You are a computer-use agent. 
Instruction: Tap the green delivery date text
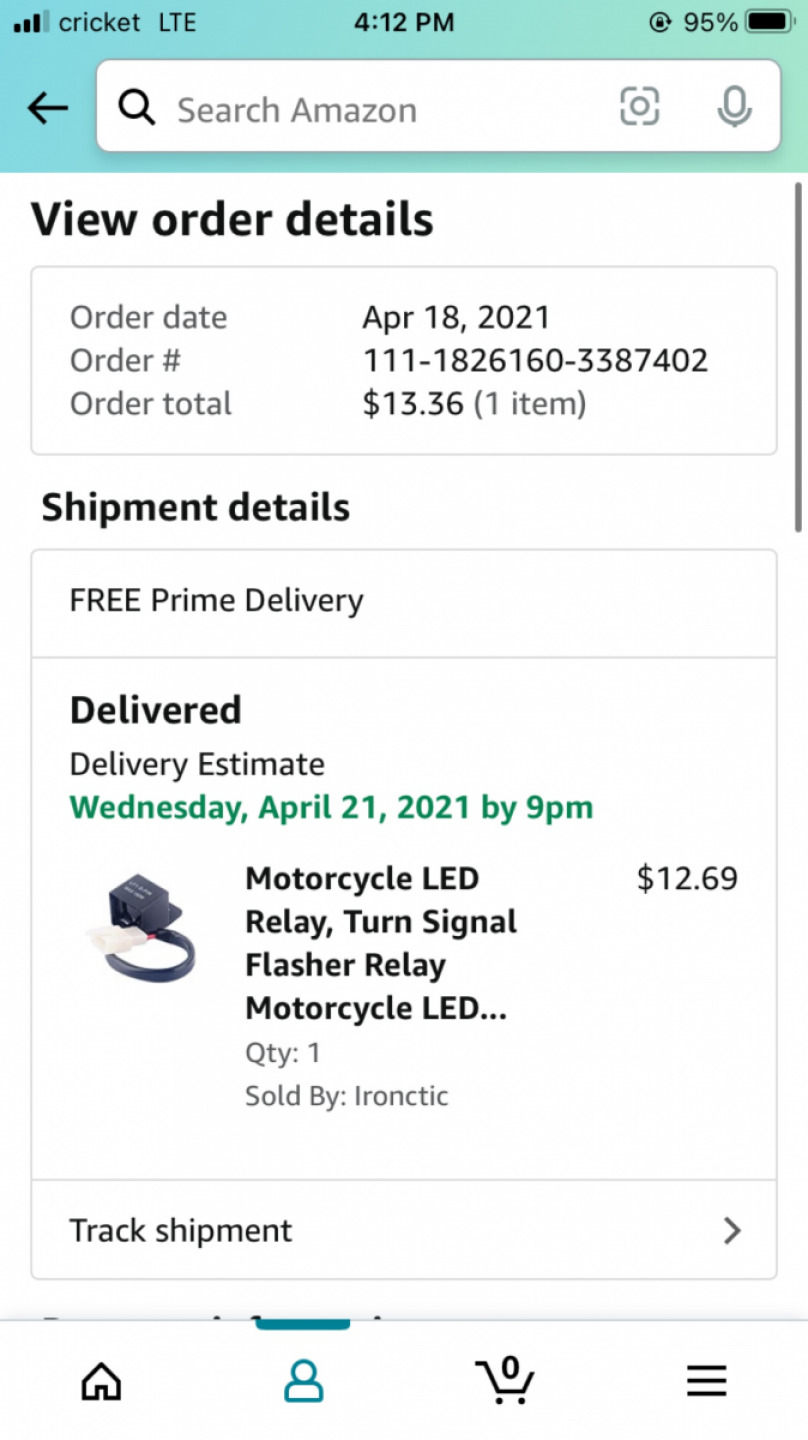tap(331, 807)
